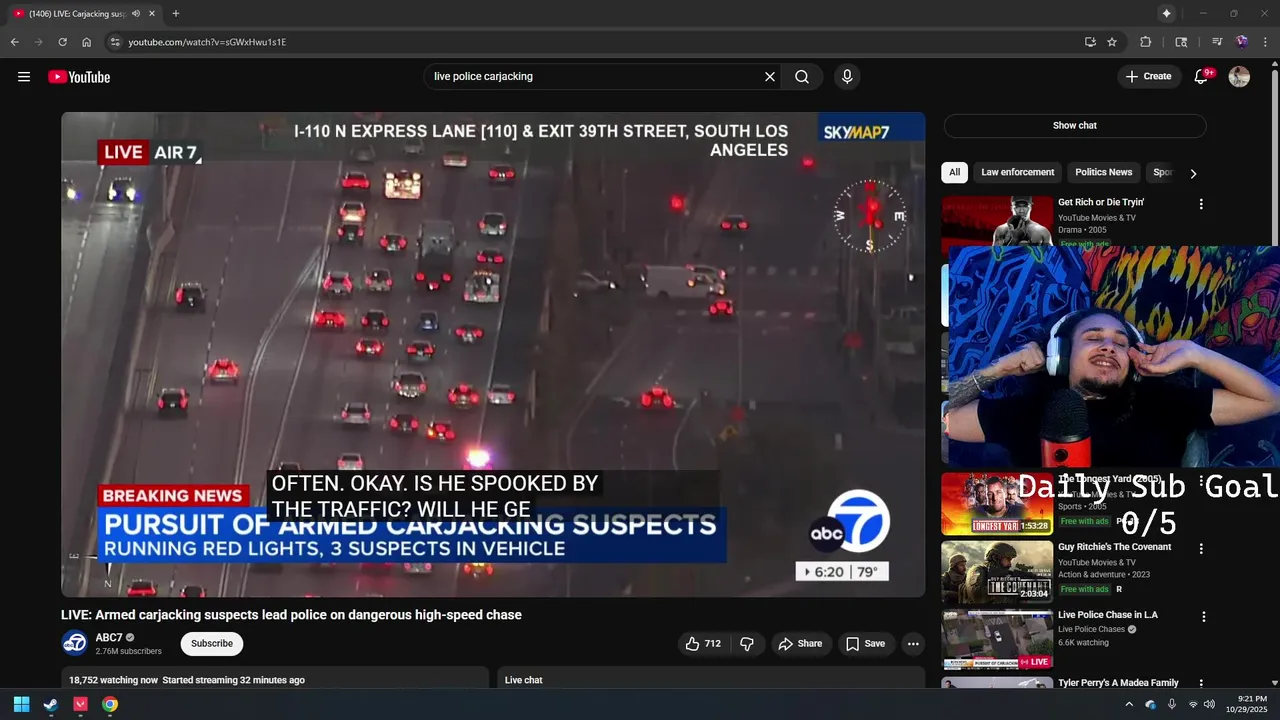
Task: Open the ABC7 channel name link
Action: (x=109, y=638)
